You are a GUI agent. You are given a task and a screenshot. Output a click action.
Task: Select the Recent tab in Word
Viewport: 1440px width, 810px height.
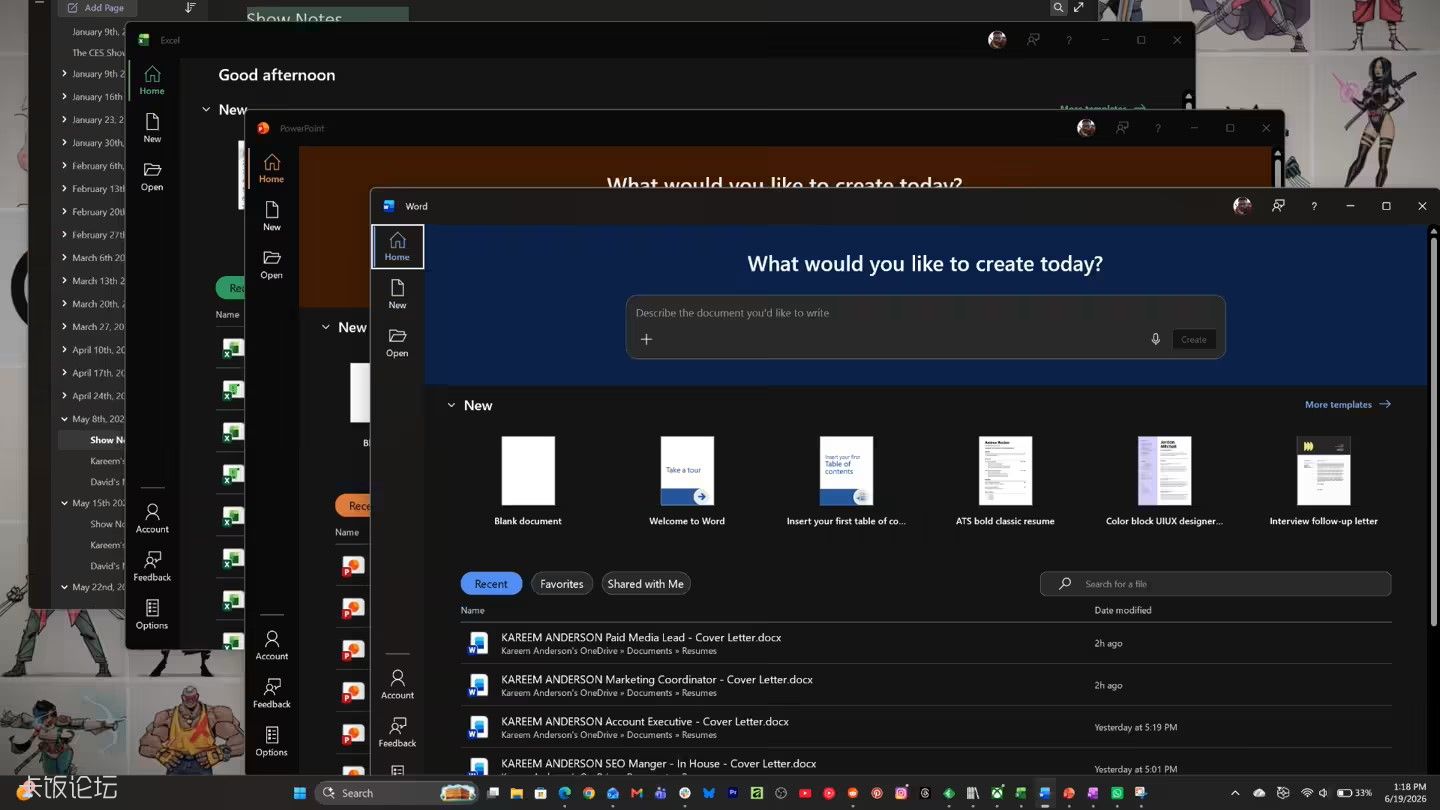[x=491, y=584]
